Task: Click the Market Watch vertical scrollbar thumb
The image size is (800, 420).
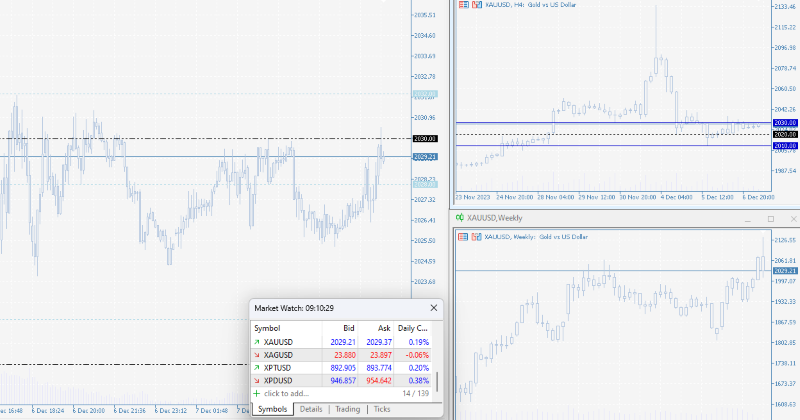Action: click(437, 382)
